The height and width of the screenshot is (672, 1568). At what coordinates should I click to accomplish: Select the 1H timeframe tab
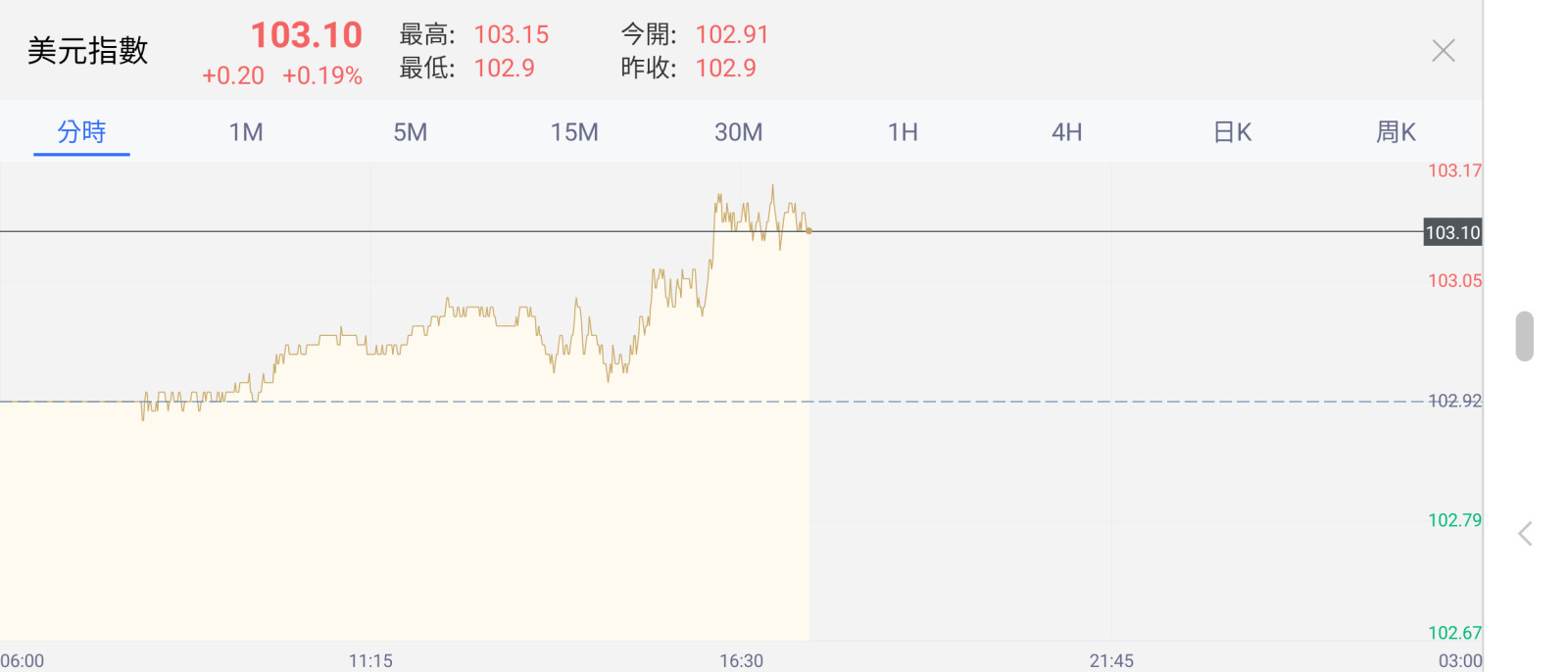click(x=903, y=132)
